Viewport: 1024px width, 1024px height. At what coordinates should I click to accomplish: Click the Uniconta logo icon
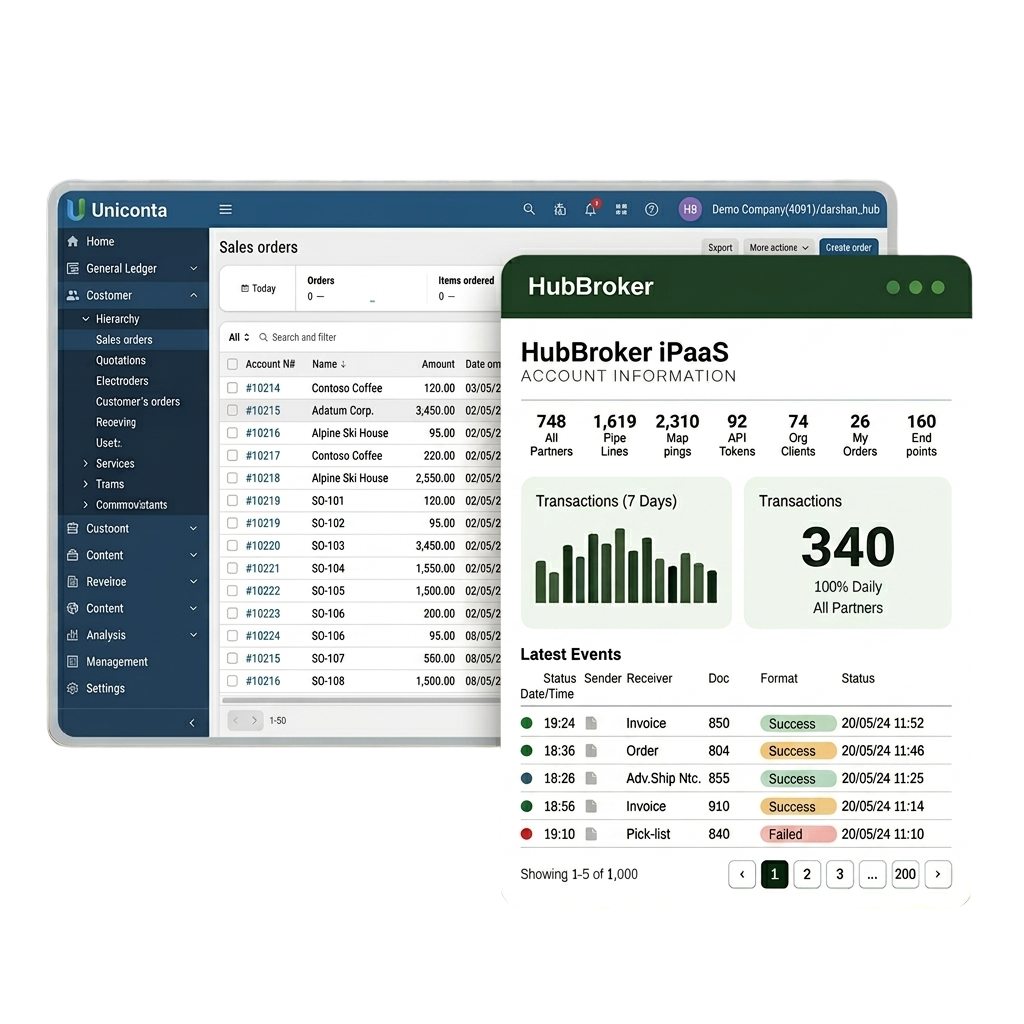(76, 209)
